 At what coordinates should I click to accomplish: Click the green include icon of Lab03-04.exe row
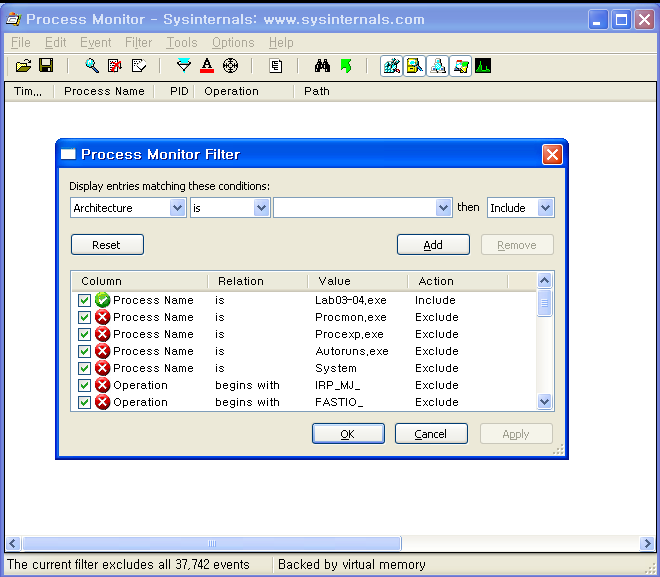102,300
